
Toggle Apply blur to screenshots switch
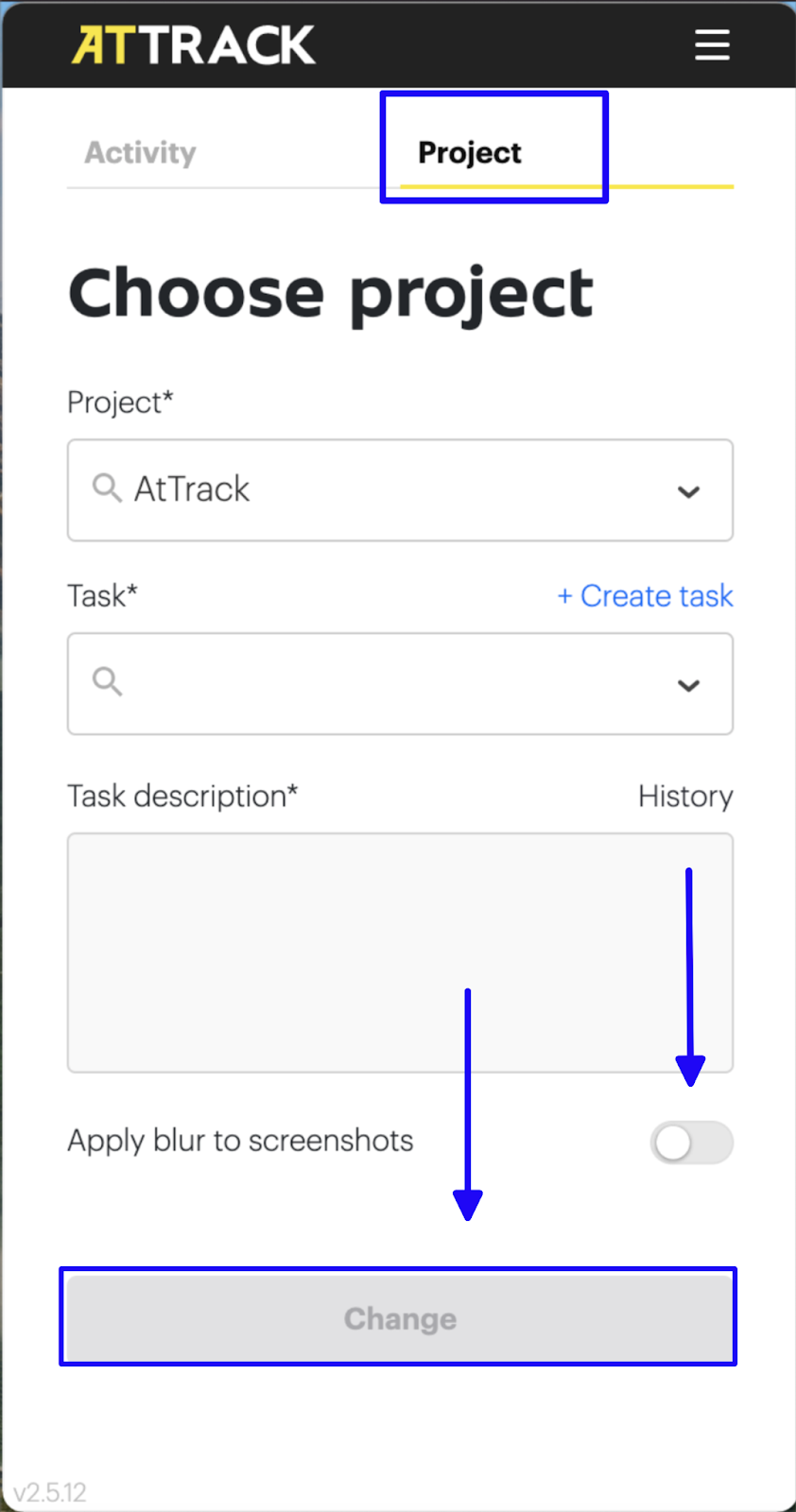tap(691, 1143)
